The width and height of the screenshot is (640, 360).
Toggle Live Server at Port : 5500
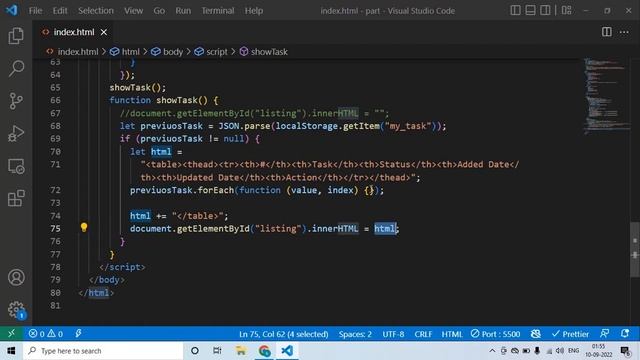click(x=495, y=334)
